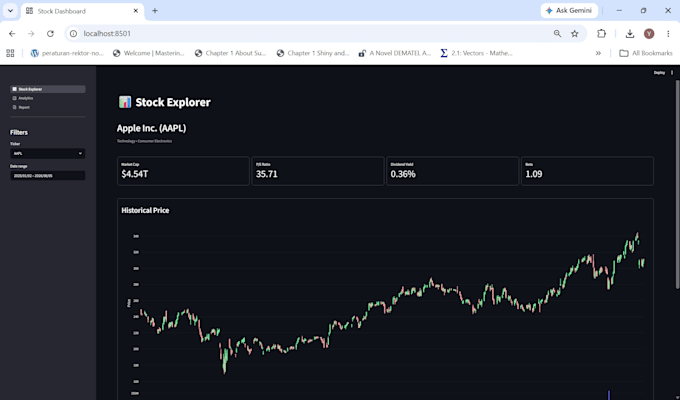Click the page vertical scrollbar thumb

click(x=677, y=184)
